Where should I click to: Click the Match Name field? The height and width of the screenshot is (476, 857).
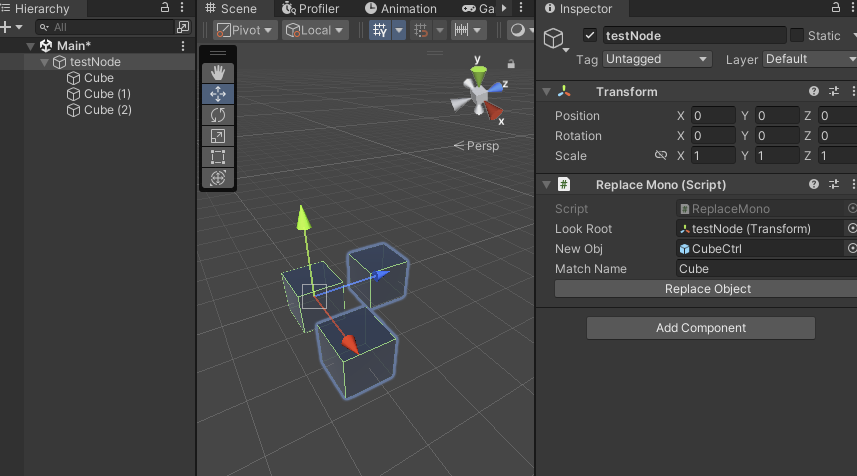(x=766, y=269)
